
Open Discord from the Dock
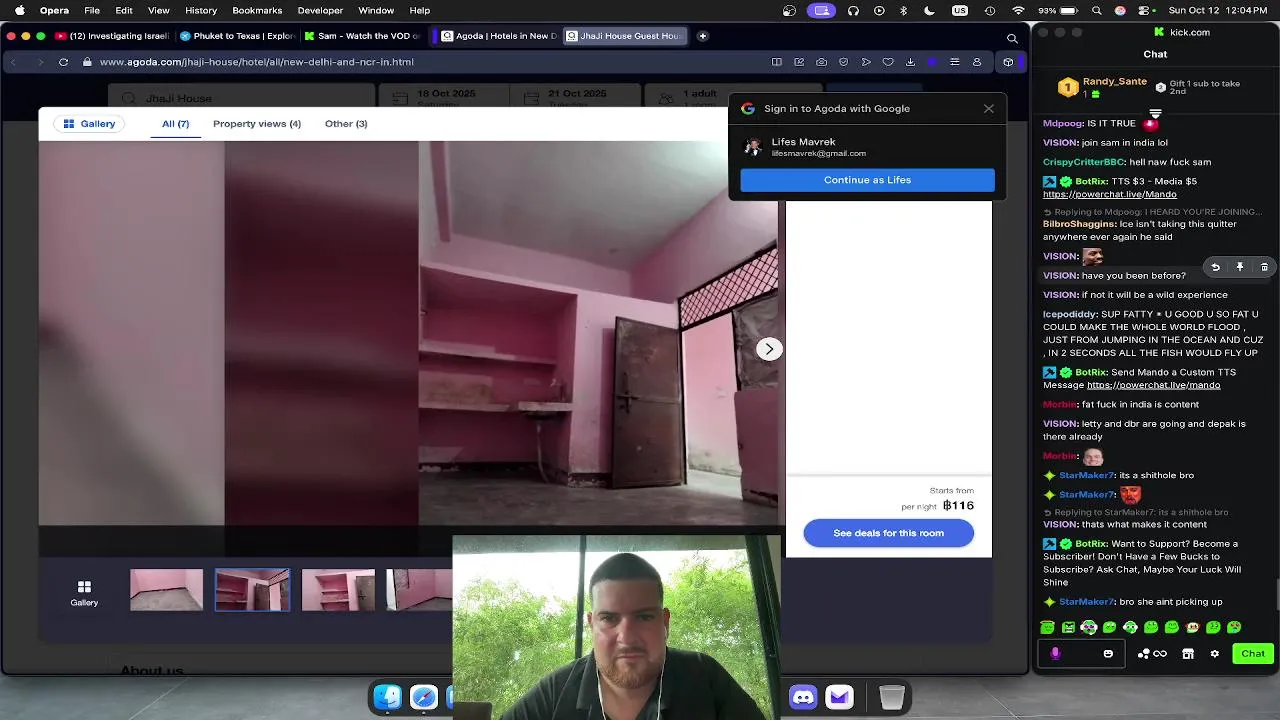click(x=803, y=697)
